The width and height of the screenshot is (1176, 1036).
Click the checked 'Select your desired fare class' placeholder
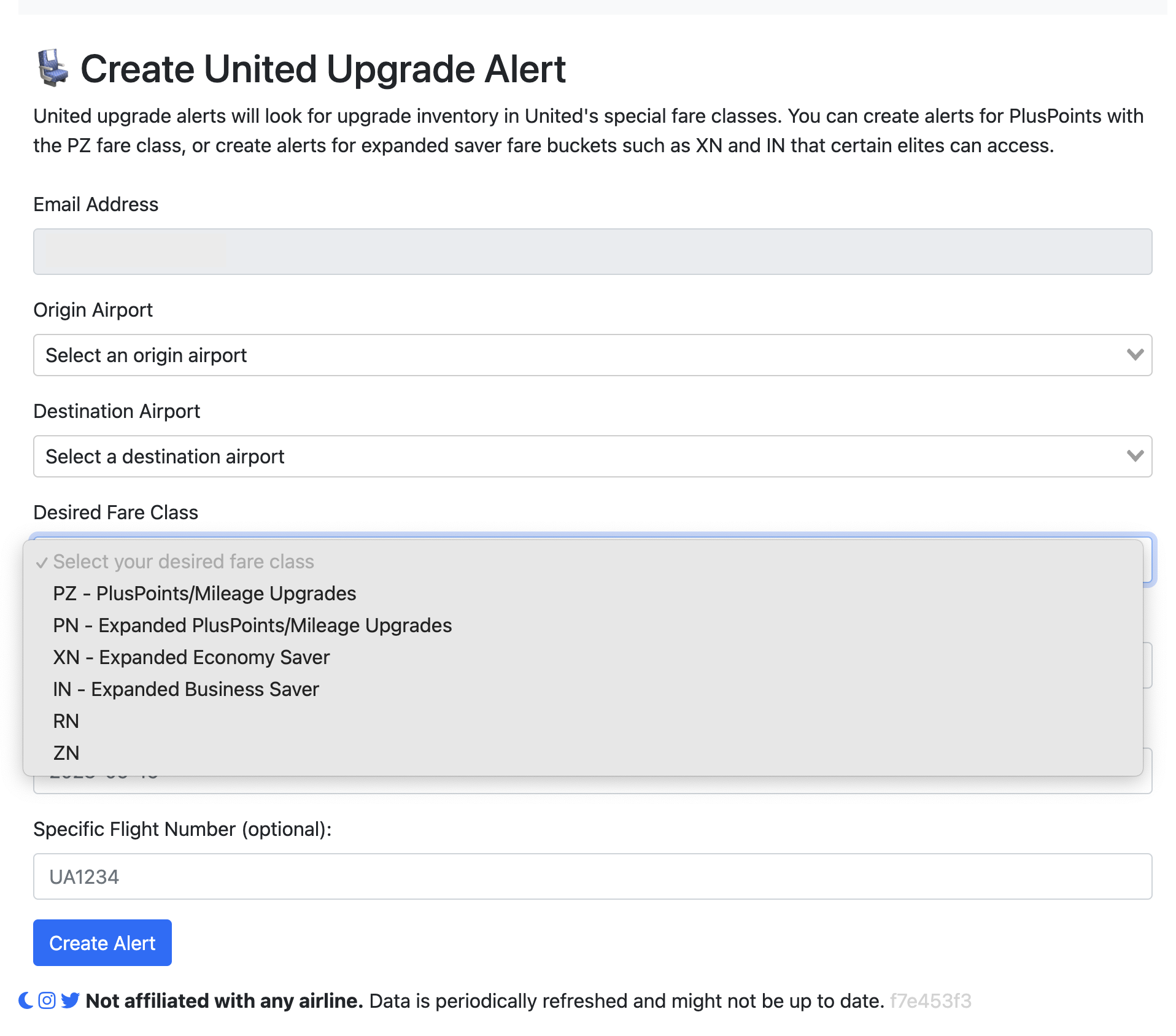pyautogui.click(x=582, y=562)
